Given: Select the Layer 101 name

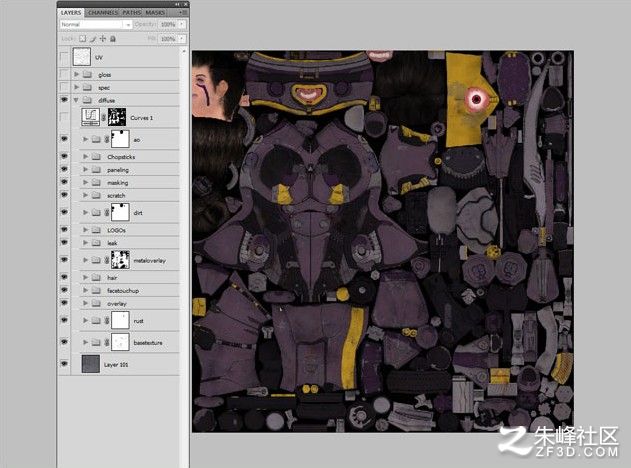Looking at the screenshot, I should coord(116,365).
